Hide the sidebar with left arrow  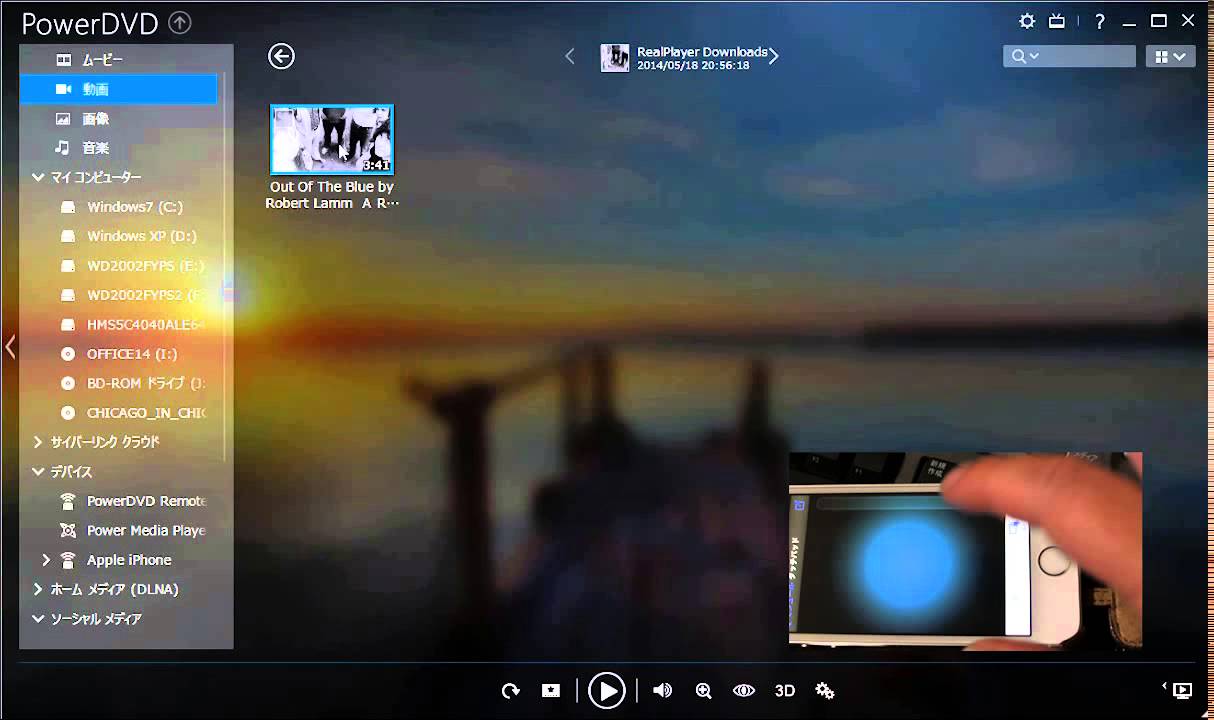(10, 347)
